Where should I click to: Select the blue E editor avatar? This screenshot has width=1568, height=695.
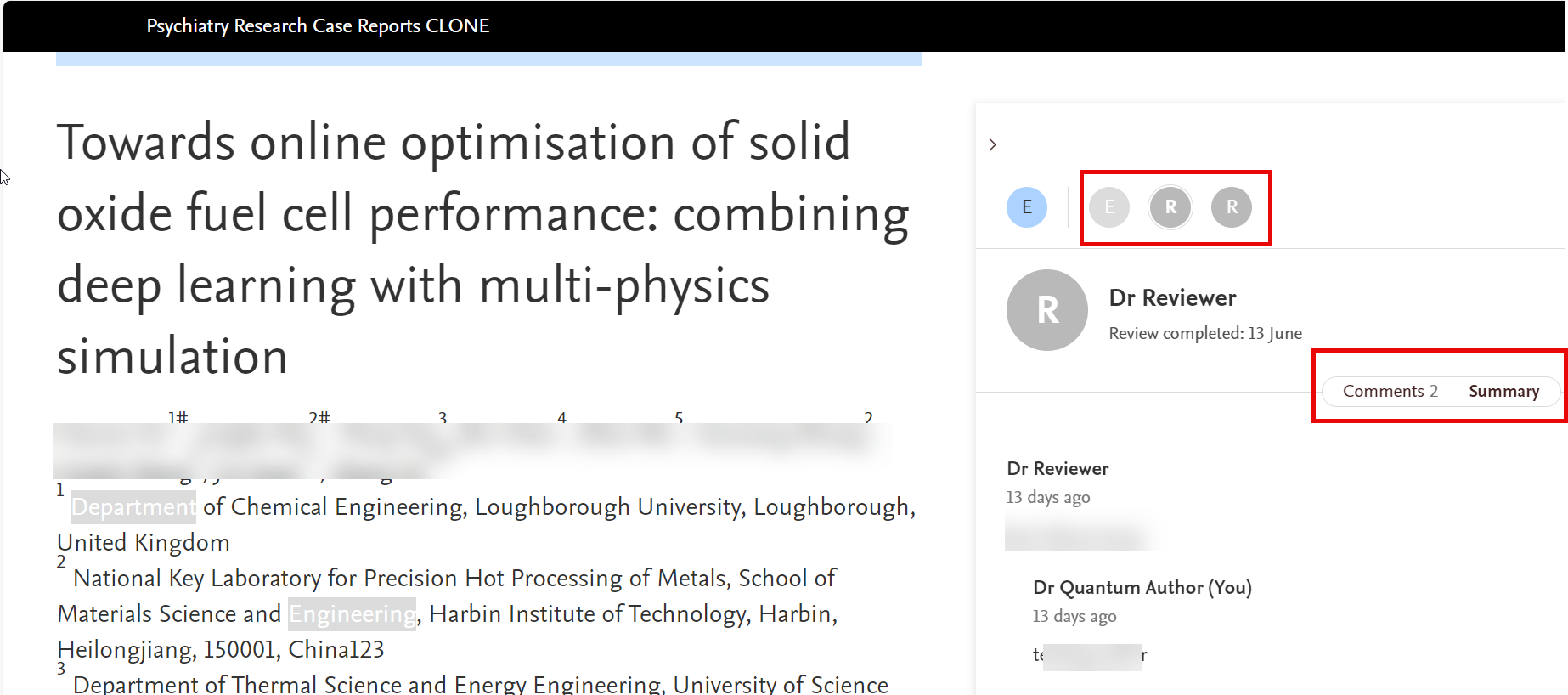click(1026, 207)
